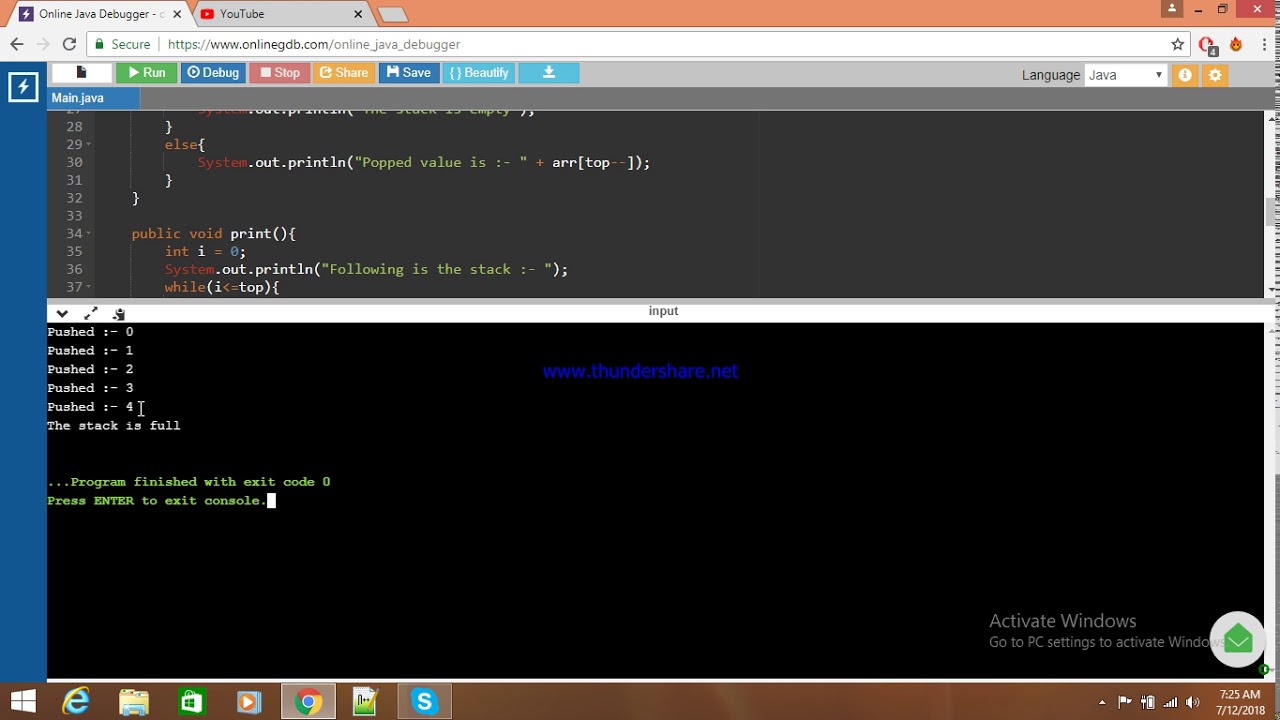Expand console to full screen arrows

90,313
